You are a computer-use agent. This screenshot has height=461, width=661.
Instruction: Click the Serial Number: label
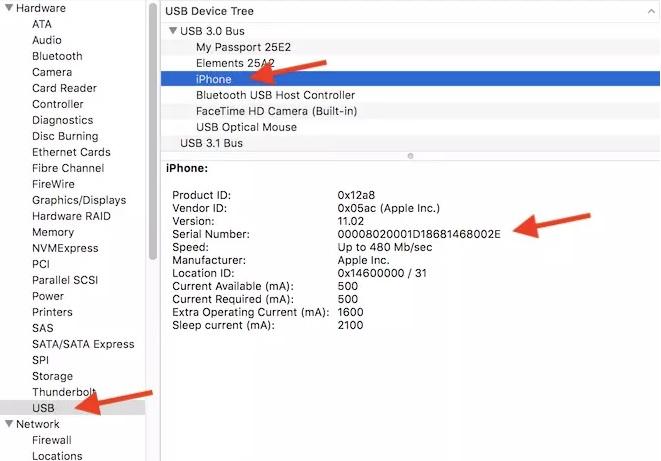click(x=211, y=234)
